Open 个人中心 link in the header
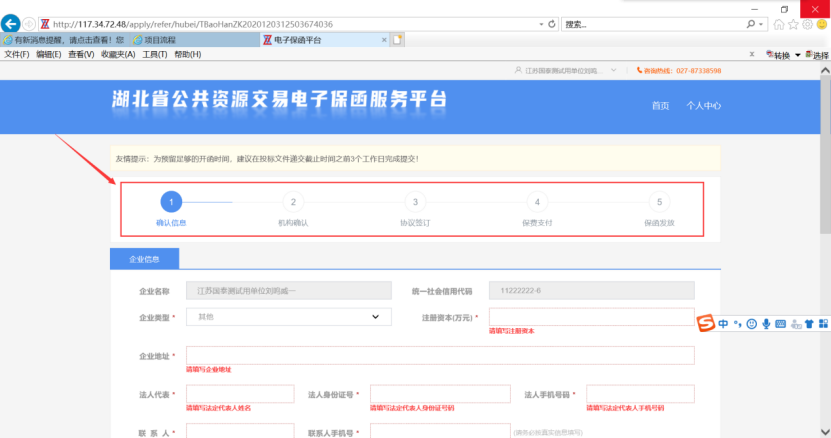Viewport: 831px width, 438px height. click(x=703, y=105)
